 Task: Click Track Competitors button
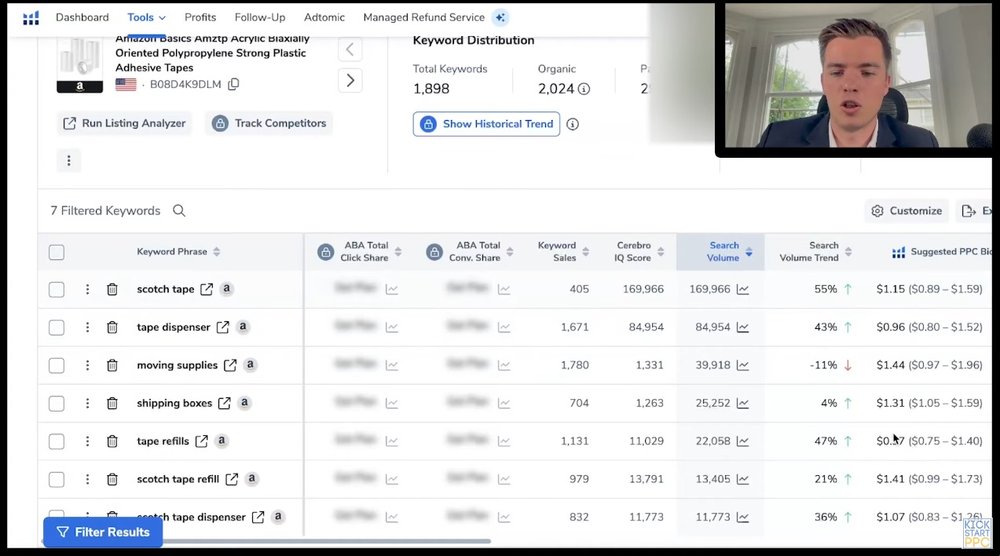pos(269,124)
